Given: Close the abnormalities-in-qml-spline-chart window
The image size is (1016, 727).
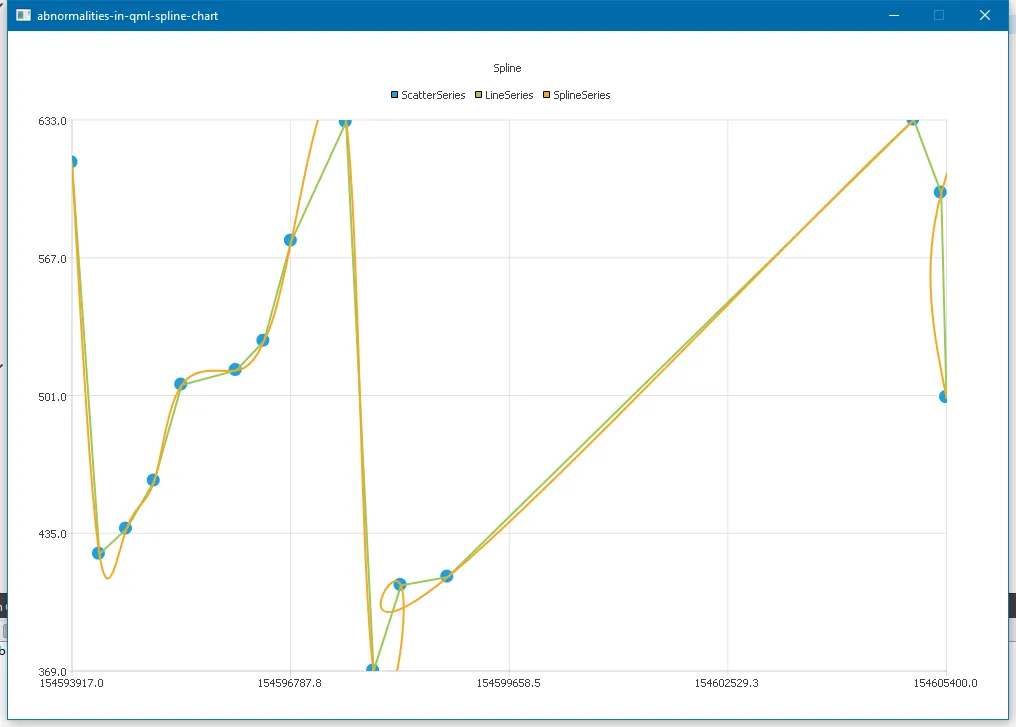Looking at the screenshot, I should (984, 15).
